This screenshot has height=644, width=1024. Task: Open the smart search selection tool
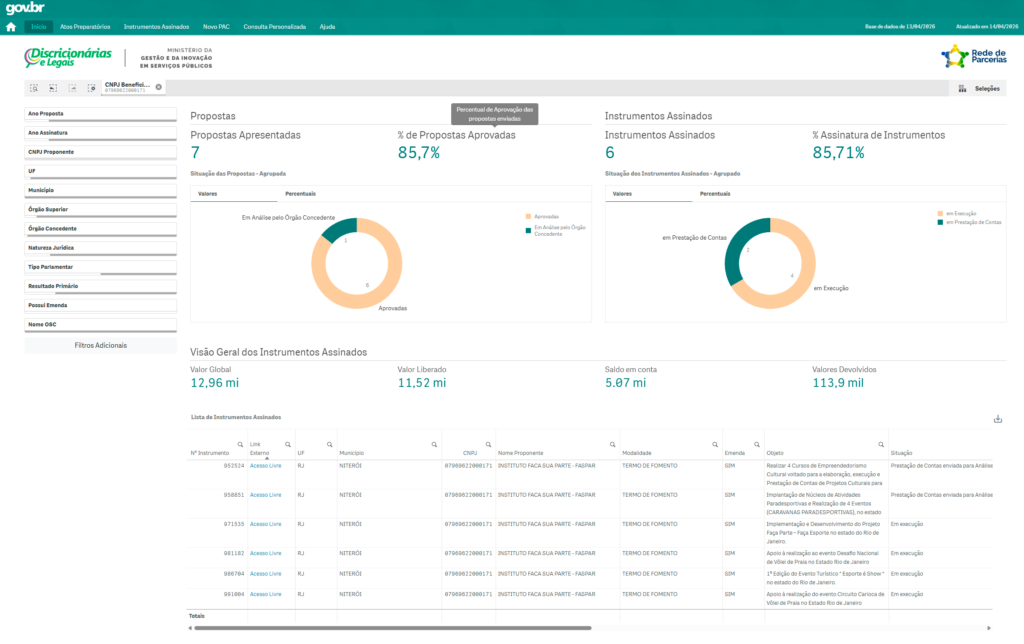(x=34, y=88)
